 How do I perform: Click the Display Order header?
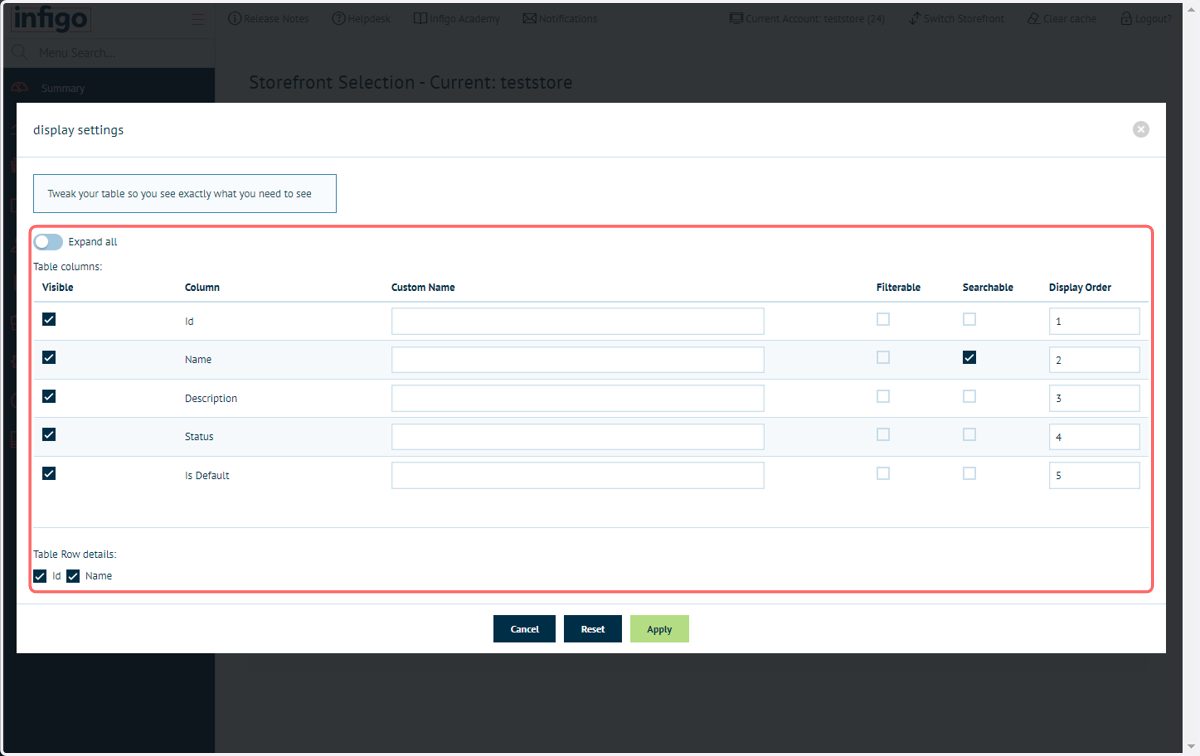pyautogui.click(x=1080, y=287)
